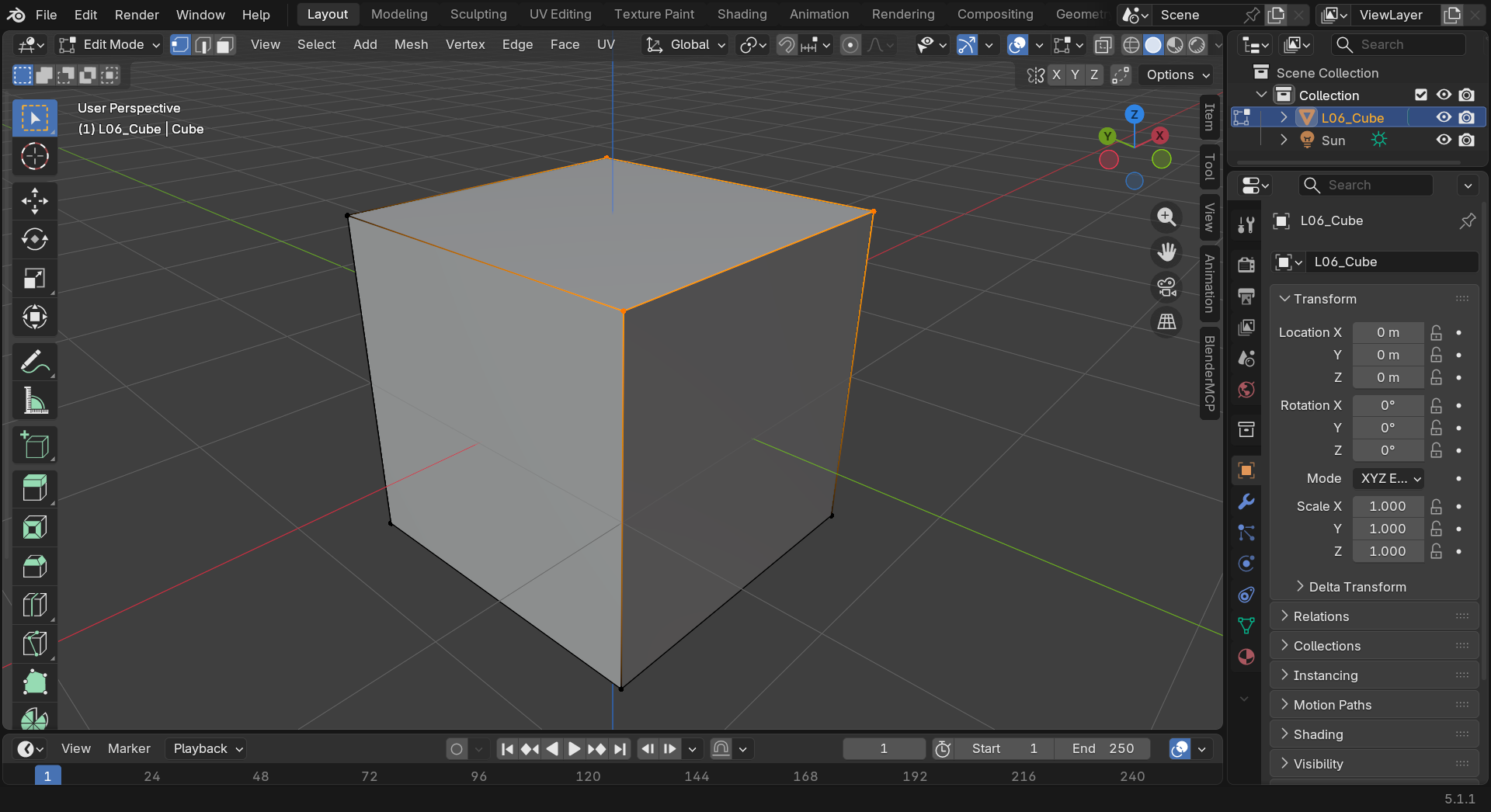1491x812 pixels.
Task: Click the End frame 250 field
Action: click(x=1103, y=748)
